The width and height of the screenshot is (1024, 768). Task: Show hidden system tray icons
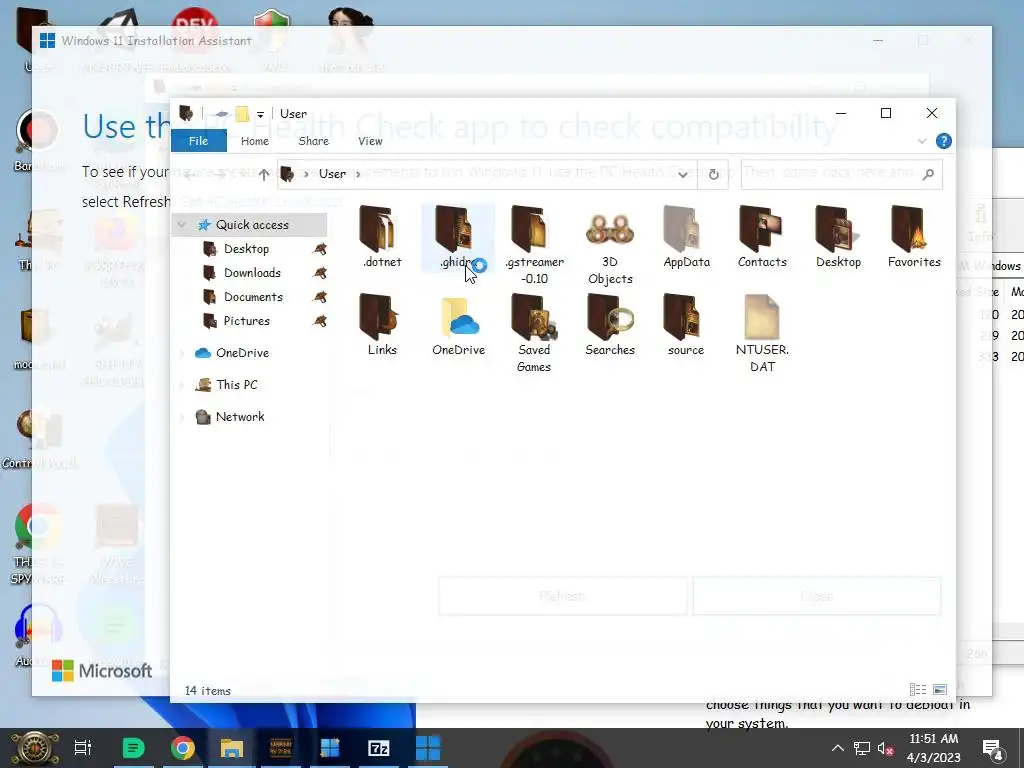(837, 748)
